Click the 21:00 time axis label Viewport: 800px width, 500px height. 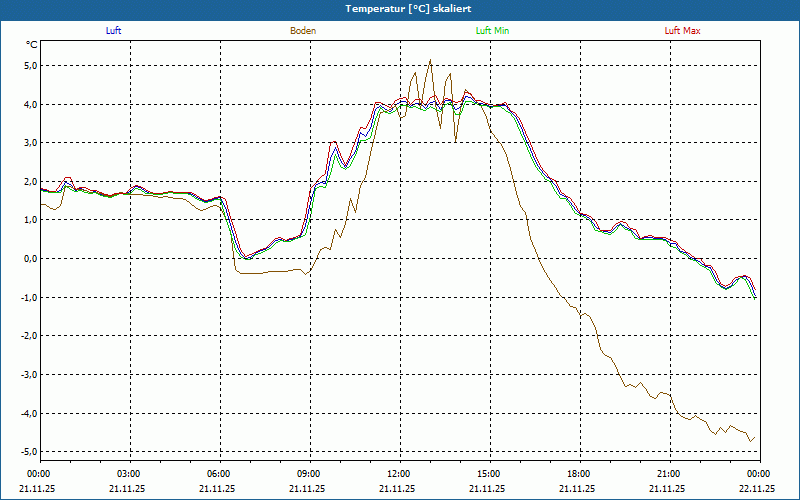(x=670, y=474)
